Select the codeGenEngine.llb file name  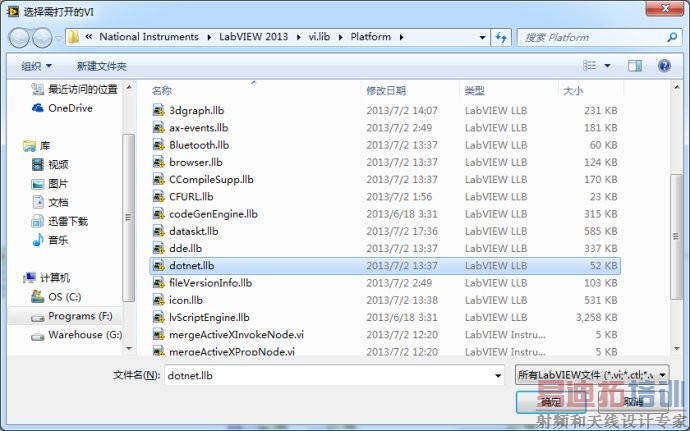click(x=213, y=214)
